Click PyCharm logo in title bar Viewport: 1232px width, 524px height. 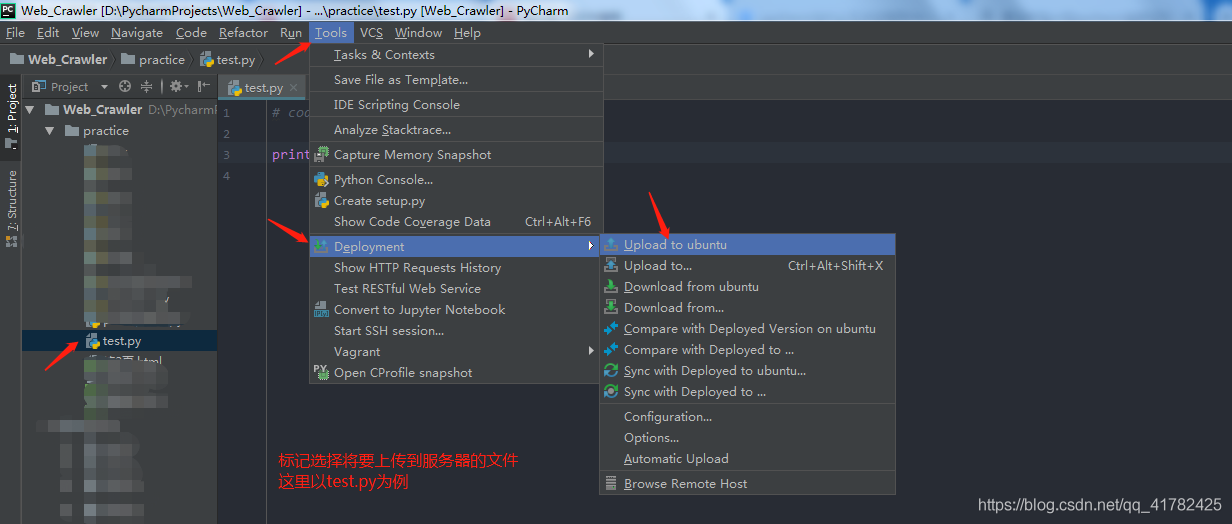pos(9,10)
